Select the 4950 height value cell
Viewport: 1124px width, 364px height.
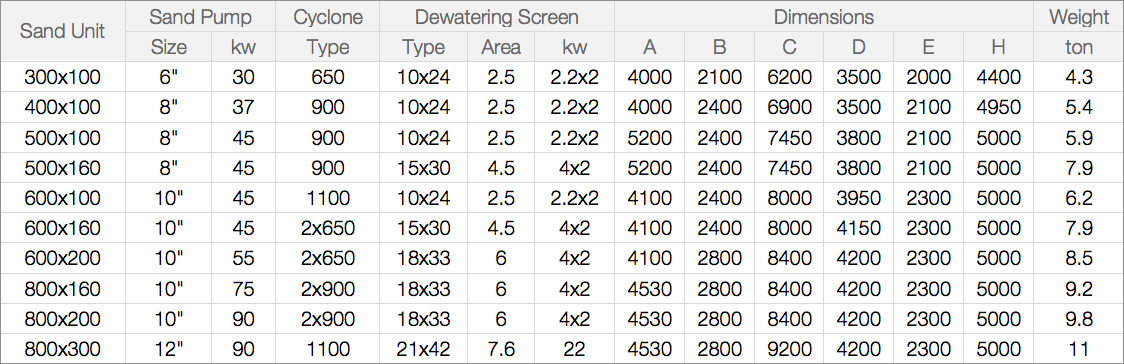[x=999, y=107]
